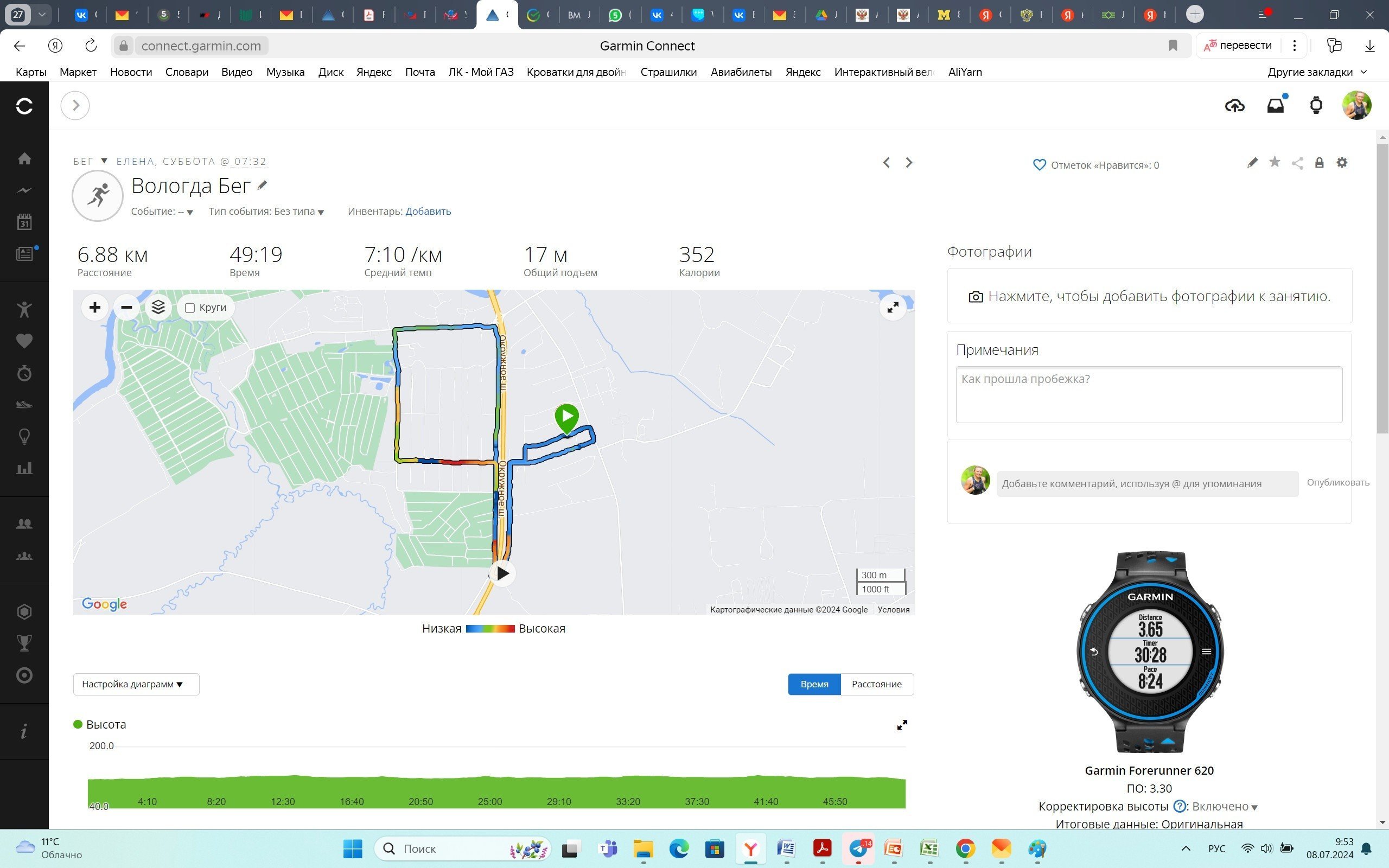This screenshot has height=868, width=1389.
Task: Open the activity settings gear icon
Action: click(x=1342, y=163)
